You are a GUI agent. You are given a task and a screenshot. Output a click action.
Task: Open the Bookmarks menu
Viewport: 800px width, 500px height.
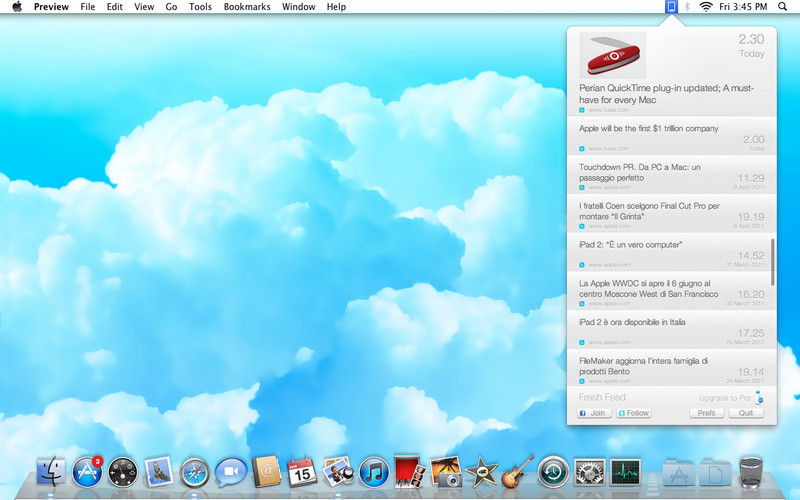pos(247,7)
